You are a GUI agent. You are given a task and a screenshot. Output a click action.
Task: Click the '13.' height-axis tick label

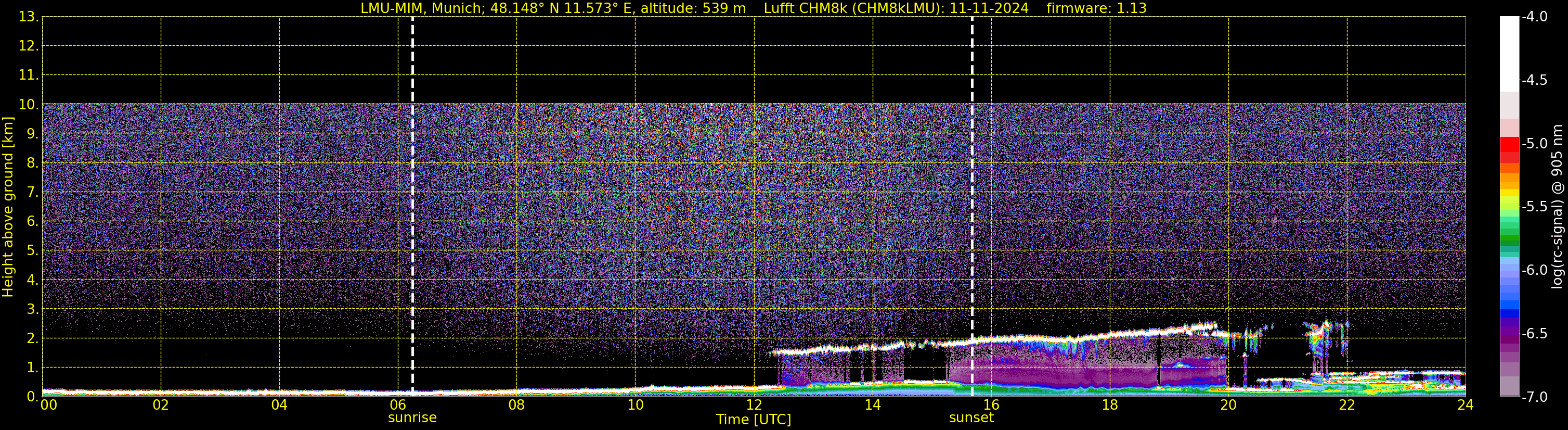point(29,17)
